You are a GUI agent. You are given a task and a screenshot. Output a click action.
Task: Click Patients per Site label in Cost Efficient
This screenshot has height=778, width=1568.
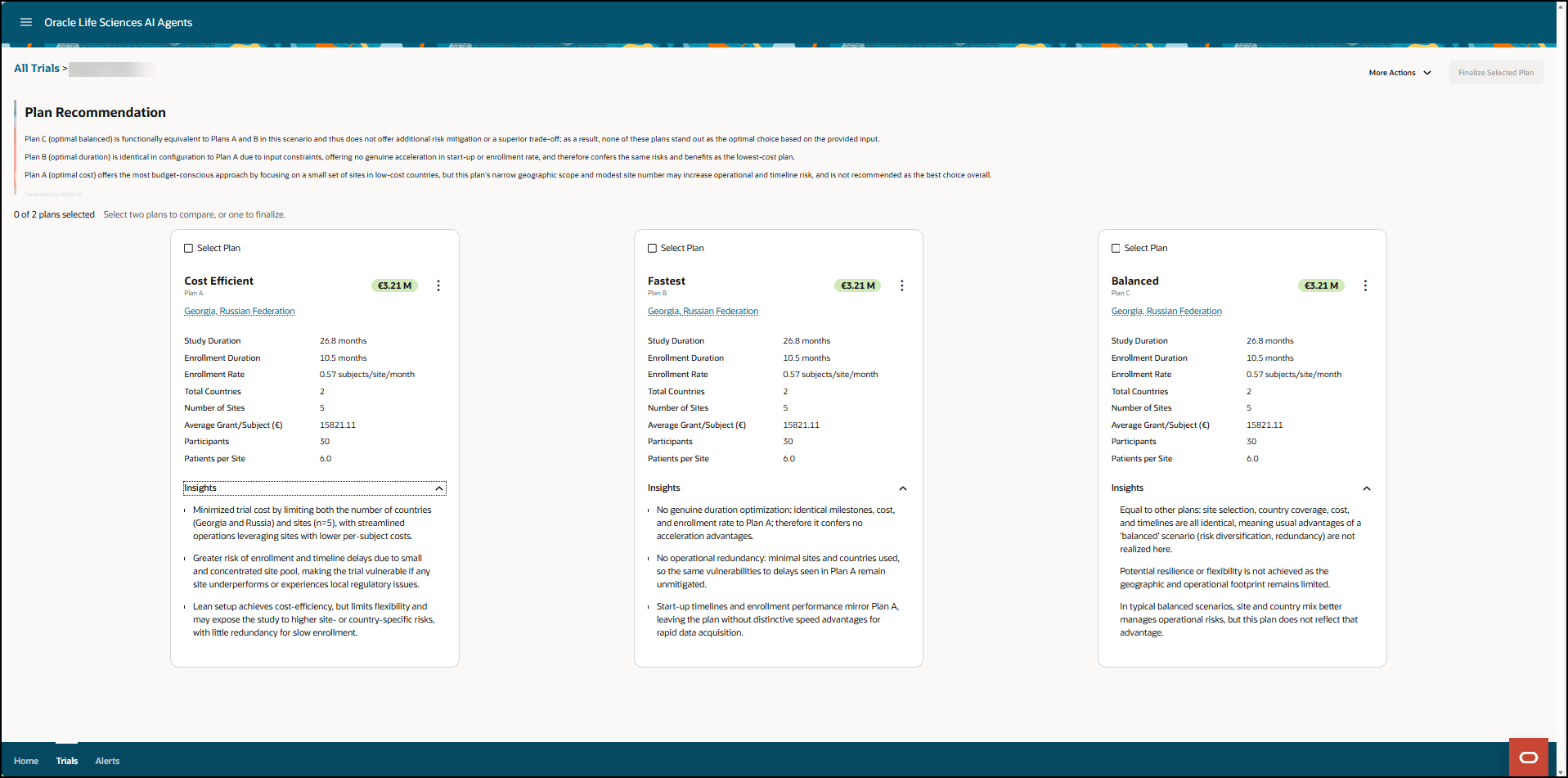214,459
